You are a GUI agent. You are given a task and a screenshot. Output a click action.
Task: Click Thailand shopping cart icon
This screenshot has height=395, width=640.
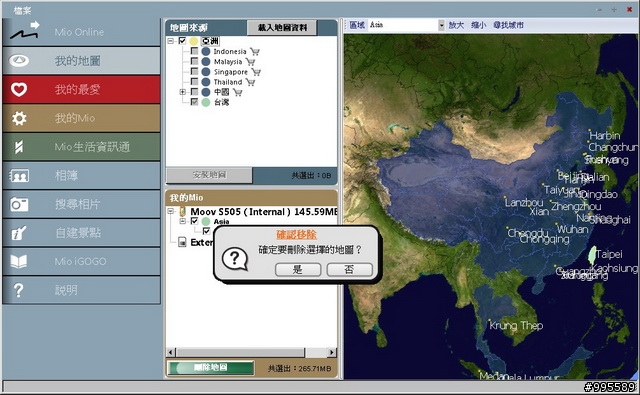pos(250,82)
